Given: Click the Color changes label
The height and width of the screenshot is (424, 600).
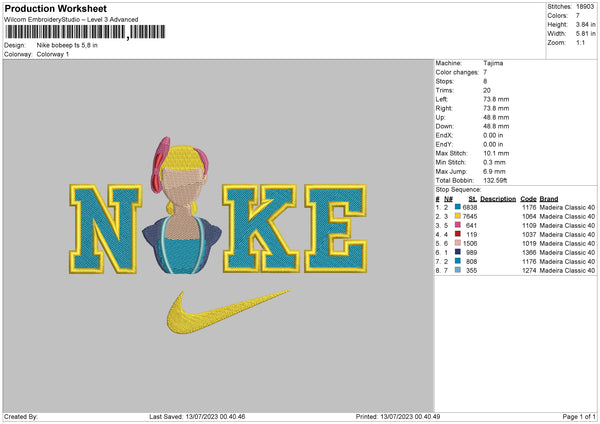Looking at the screenshot, I should 457,72.
